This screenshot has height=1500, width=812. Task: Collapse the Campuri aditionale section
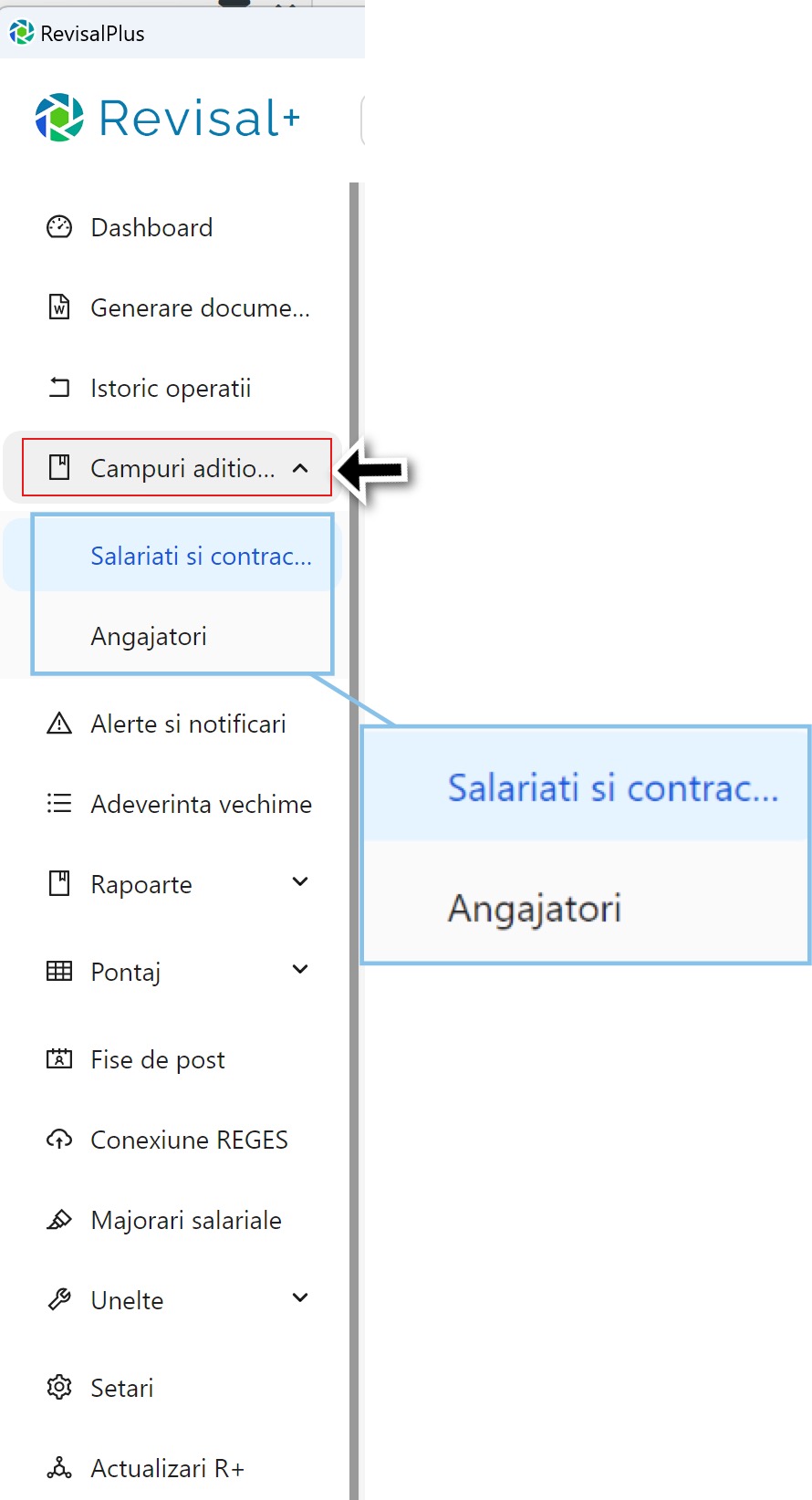[300, 468]
